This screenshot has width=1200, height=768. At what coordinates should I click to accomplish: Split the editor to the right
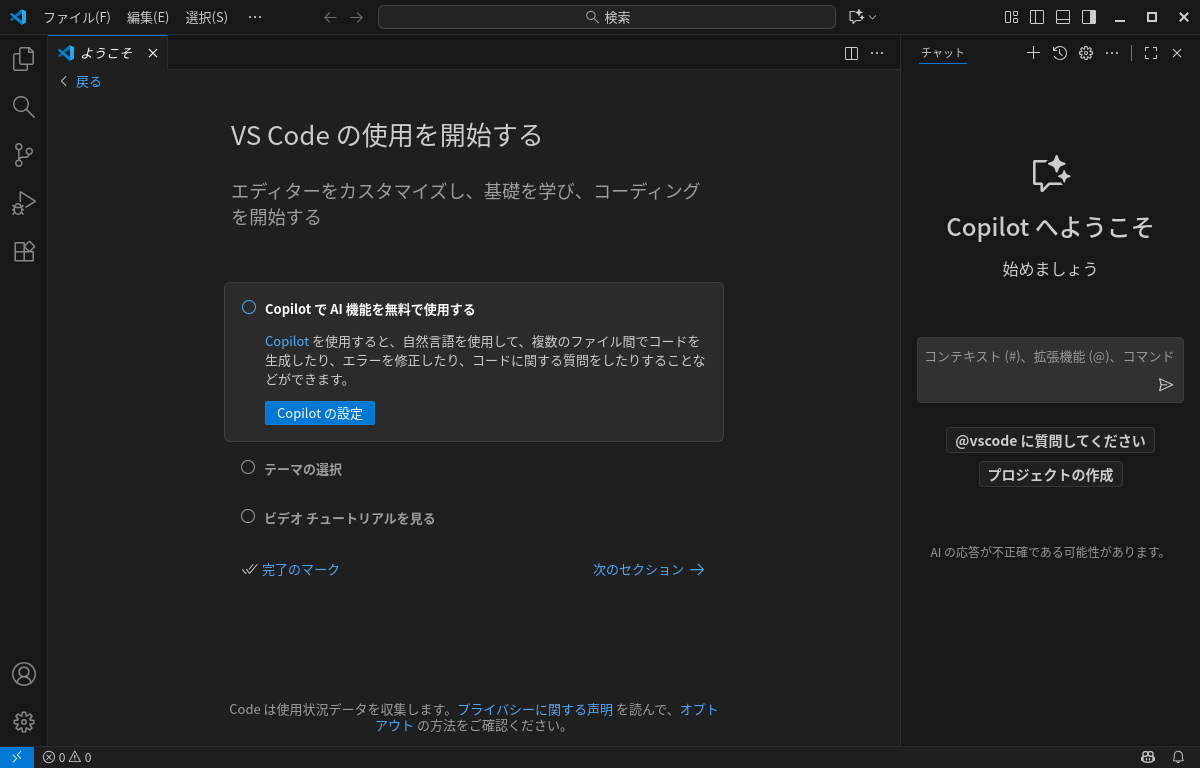point(851,53)
